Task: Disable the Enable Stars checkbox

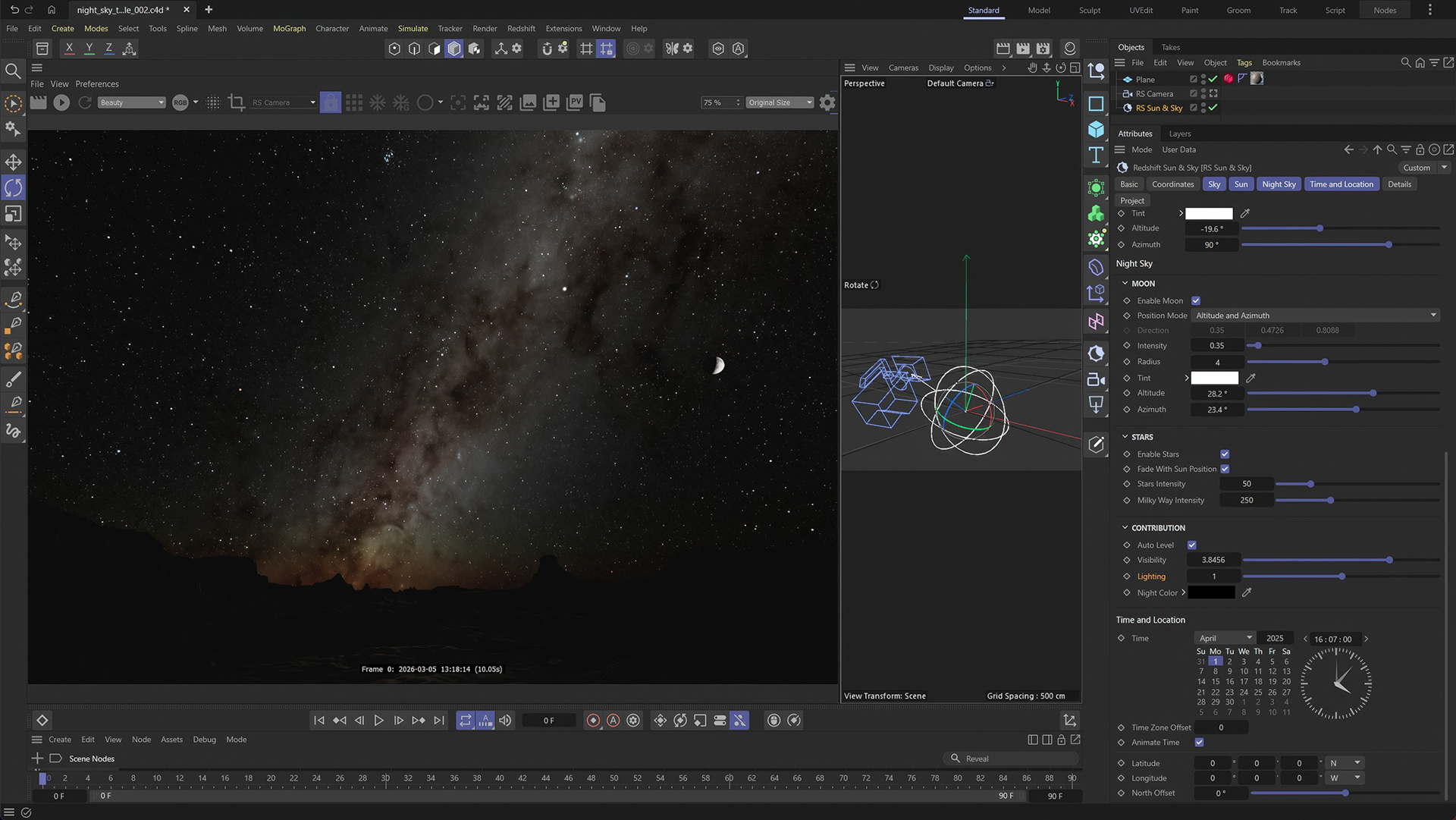Action: (x=1224, y=454)
